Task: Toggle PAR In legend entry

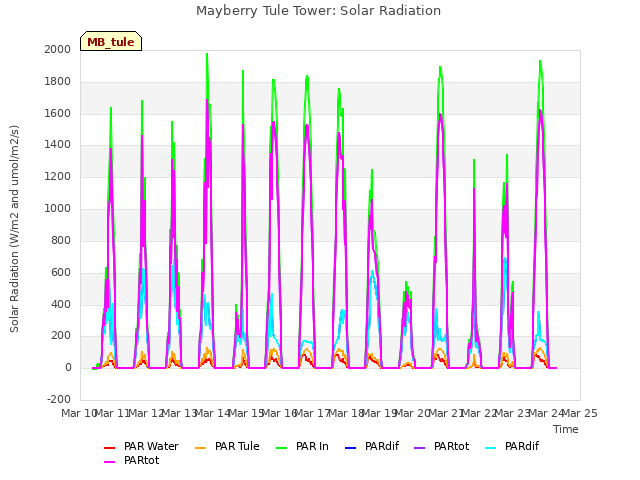Action: click(x=302, y=447)
